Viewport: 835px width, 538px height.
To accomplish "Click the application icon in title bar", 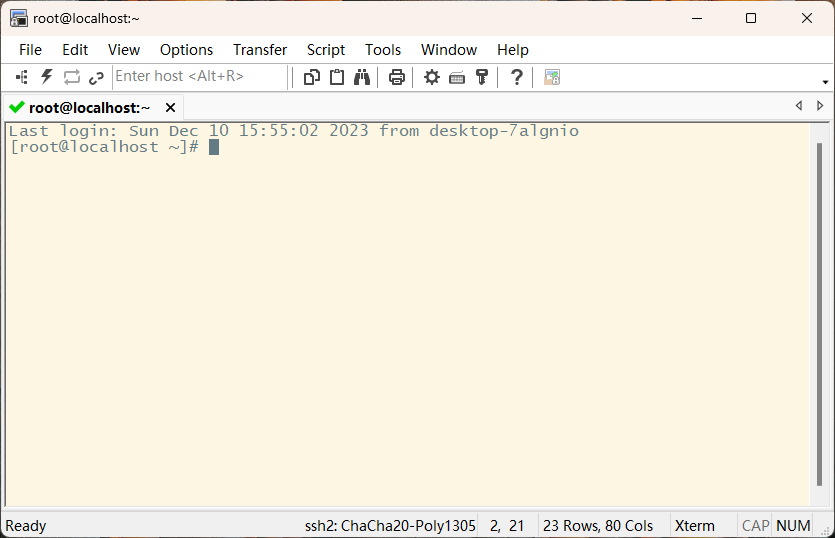I will [x=19, y=18].
